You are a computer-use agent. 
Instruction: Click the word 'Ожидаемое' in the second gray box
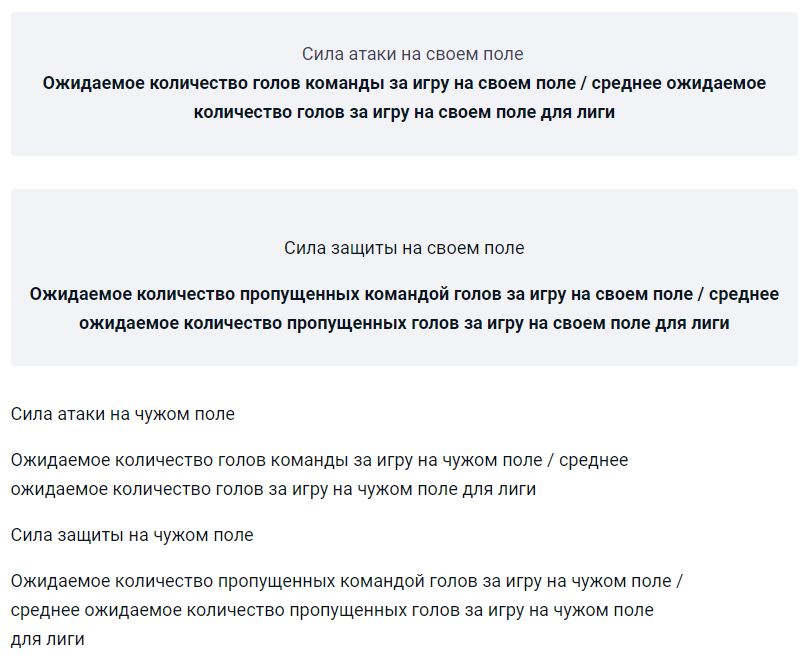tap(81, 294)
